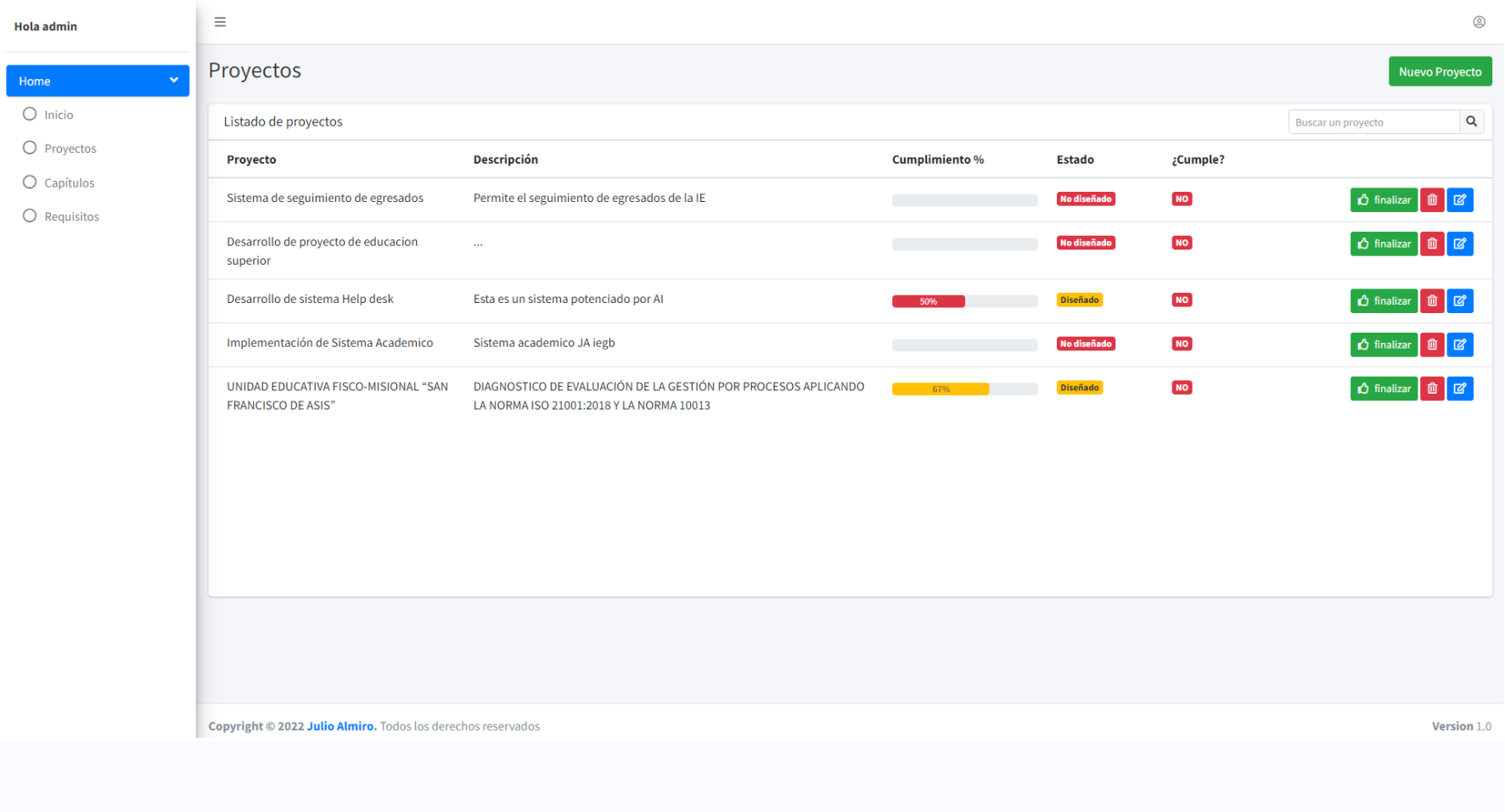Click the search magnifier icon

coord(1471,122)
